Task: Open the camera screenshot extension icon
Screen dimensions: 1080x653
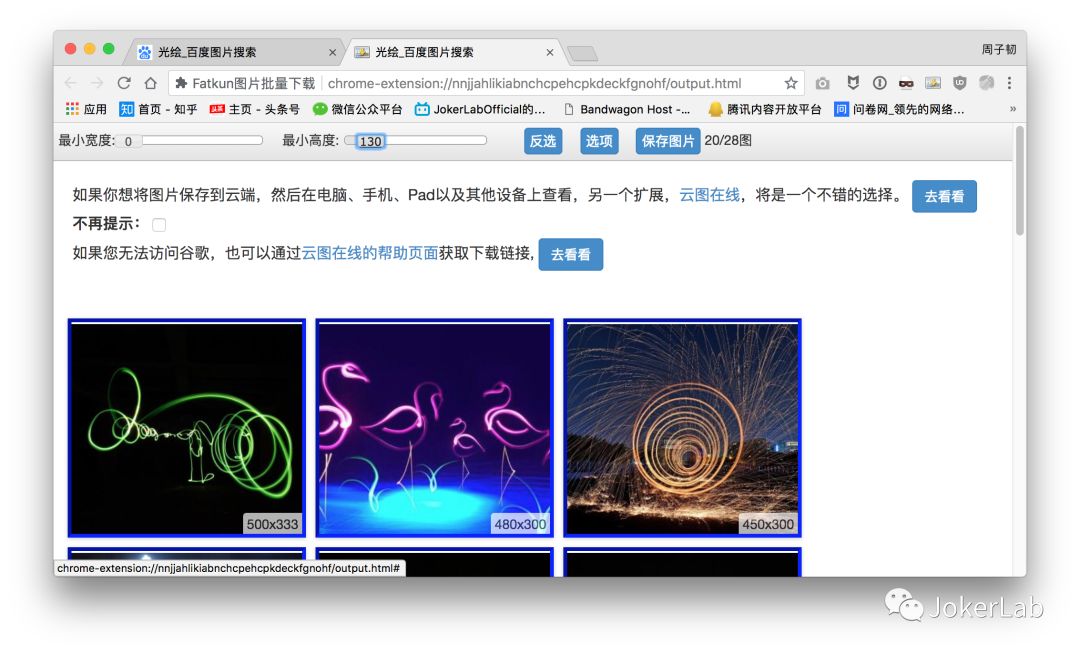Action: point(822,83)
